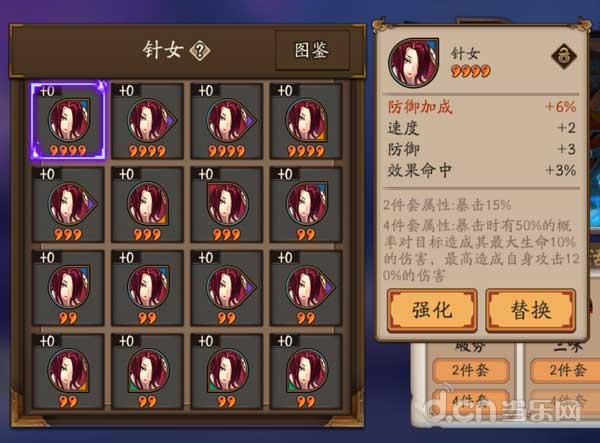Screen dimensions: 600x443
Task: Select the first two-star soul in row three
Action: pyautogui.click(x=68, y=288)
